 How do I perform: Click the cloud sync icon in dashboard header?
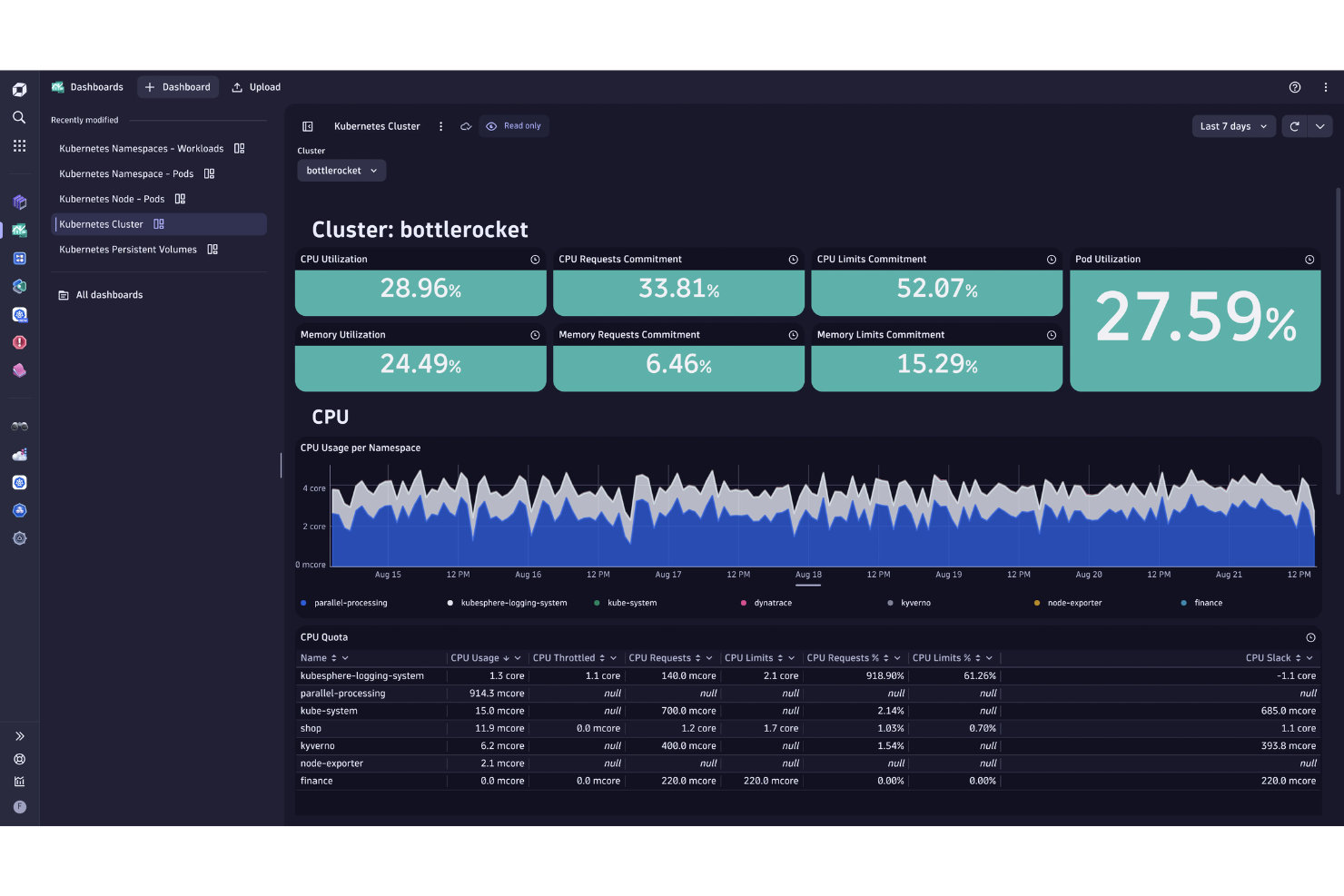466,126
